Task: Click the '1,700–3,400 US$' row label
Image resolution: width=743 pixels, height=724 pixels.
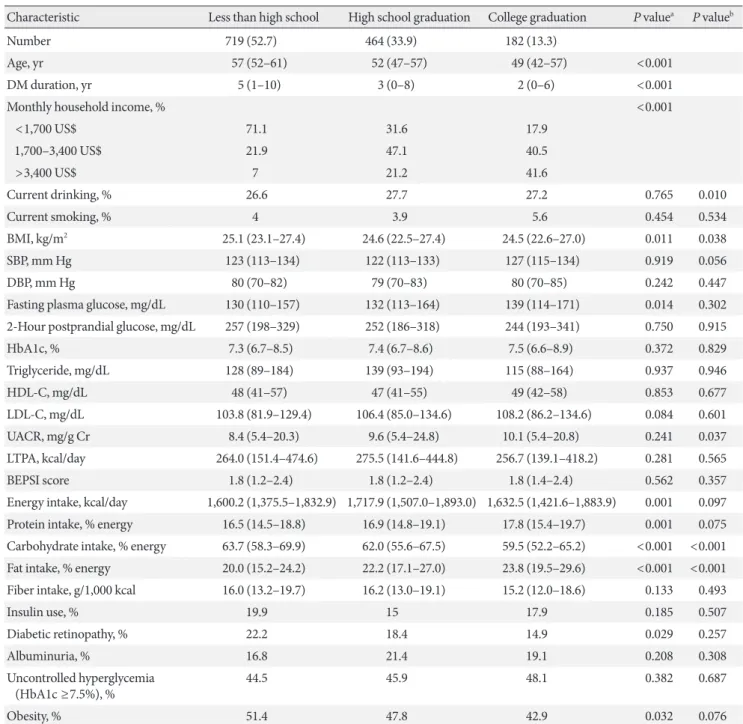Action: (x=58, y=151)
